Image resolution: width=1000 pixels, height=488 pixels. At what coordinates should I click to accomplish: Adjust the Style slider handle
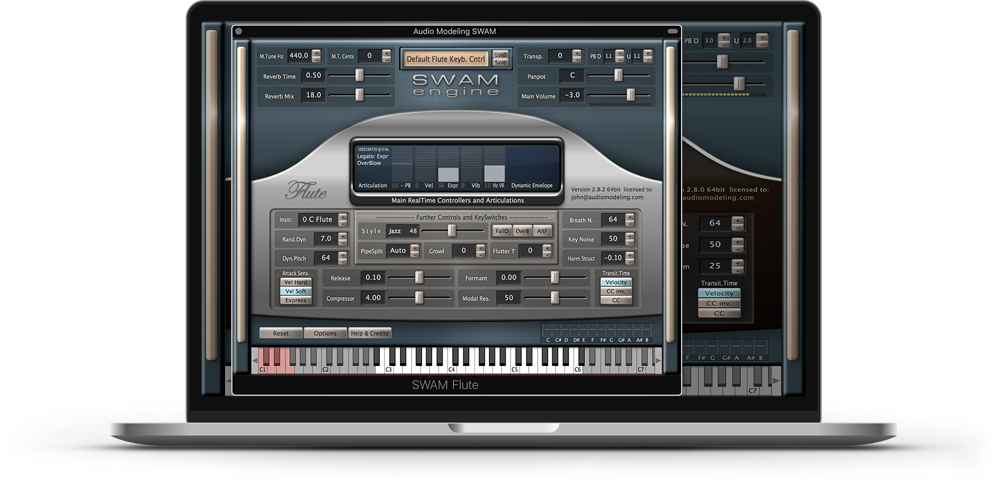pyautogui.click(x=452, y=230)
